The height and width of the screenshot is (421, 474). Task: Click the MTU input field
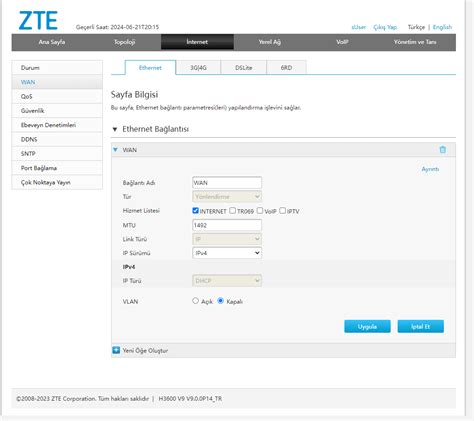coord(227,225)
